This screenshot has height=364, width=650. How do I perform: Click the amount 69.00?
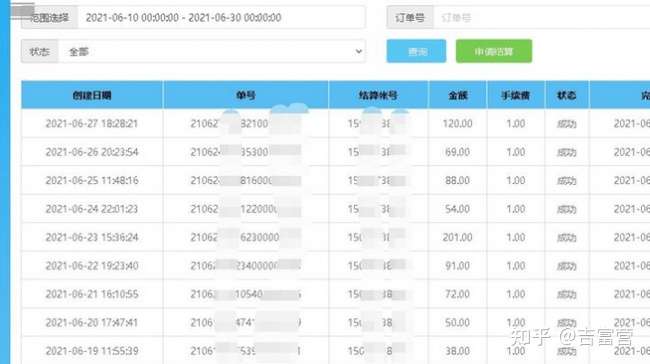[457, 152]
